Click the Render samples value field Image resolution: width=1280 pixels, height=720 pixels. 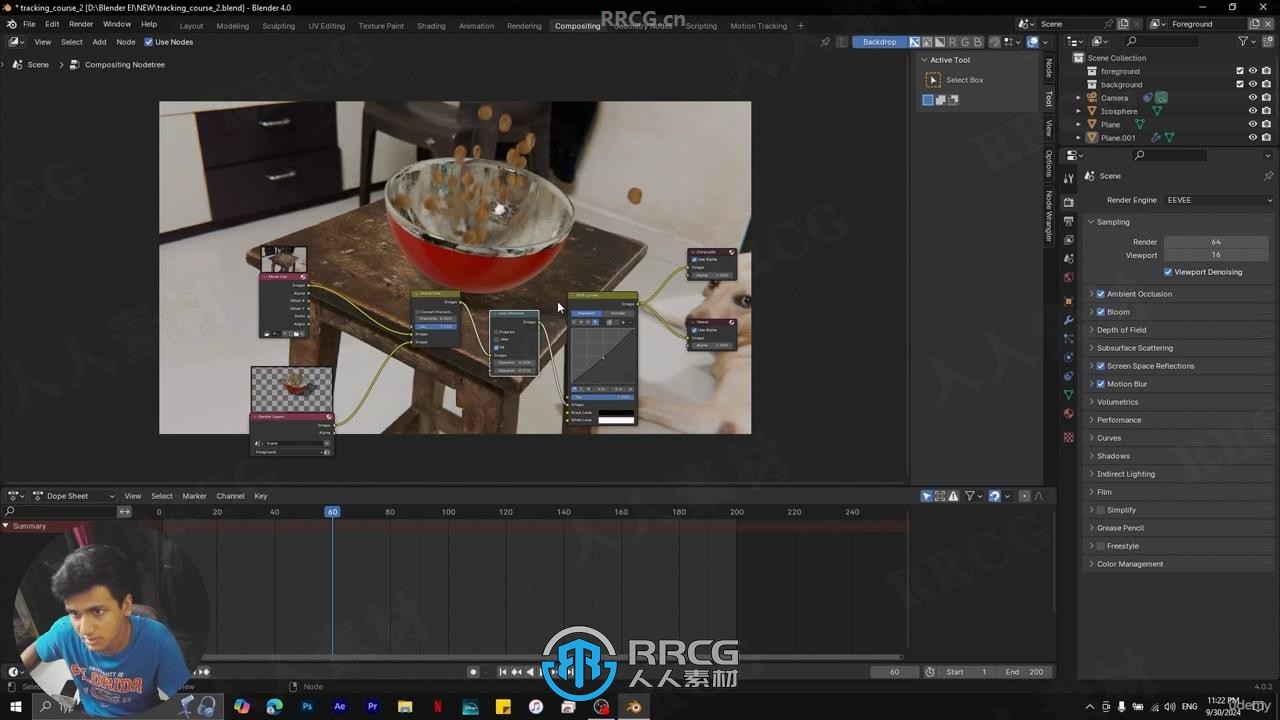point(1216,242)
